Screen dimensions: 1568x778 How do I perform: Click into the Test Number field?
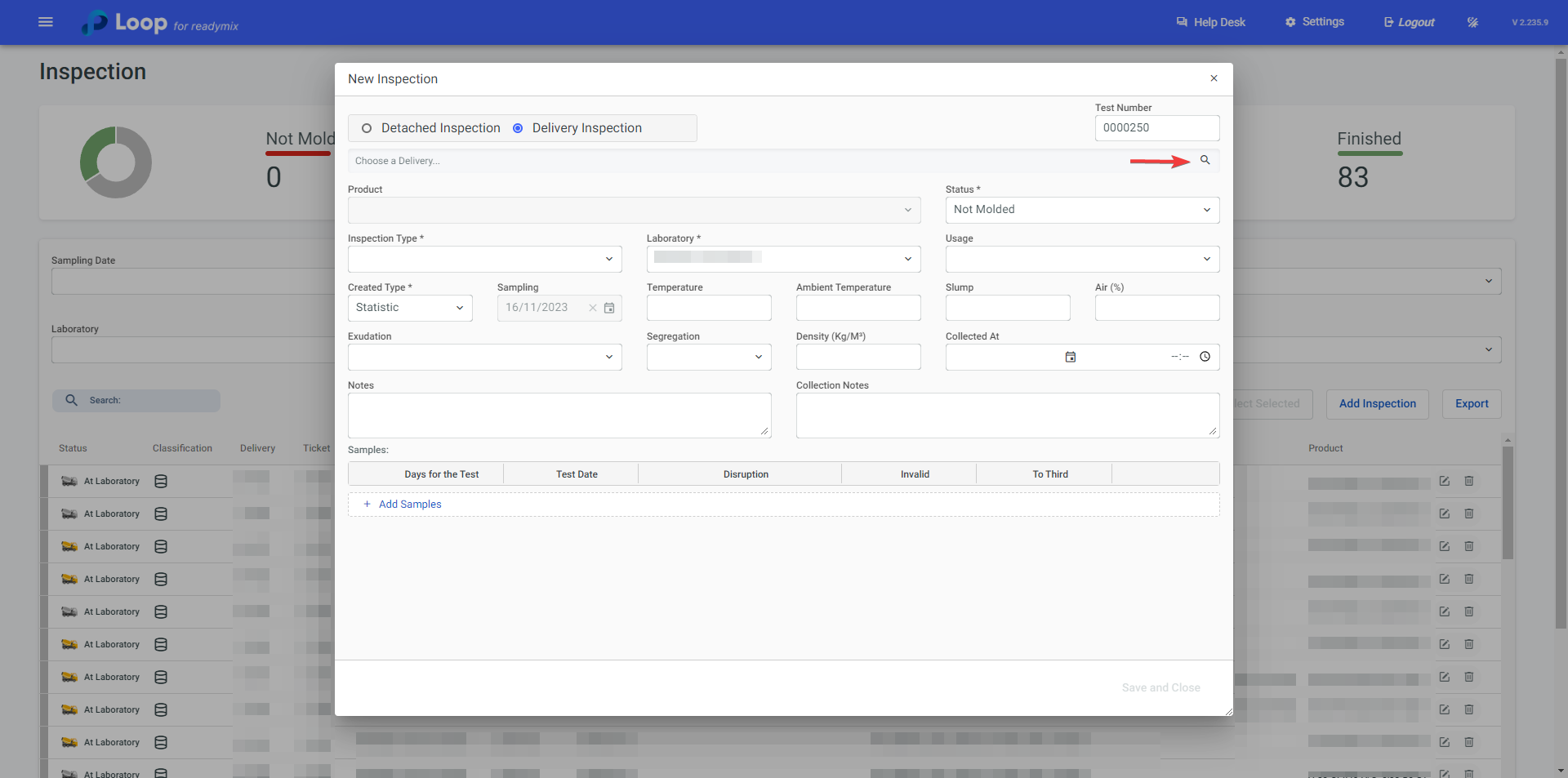click(1156, 128)
